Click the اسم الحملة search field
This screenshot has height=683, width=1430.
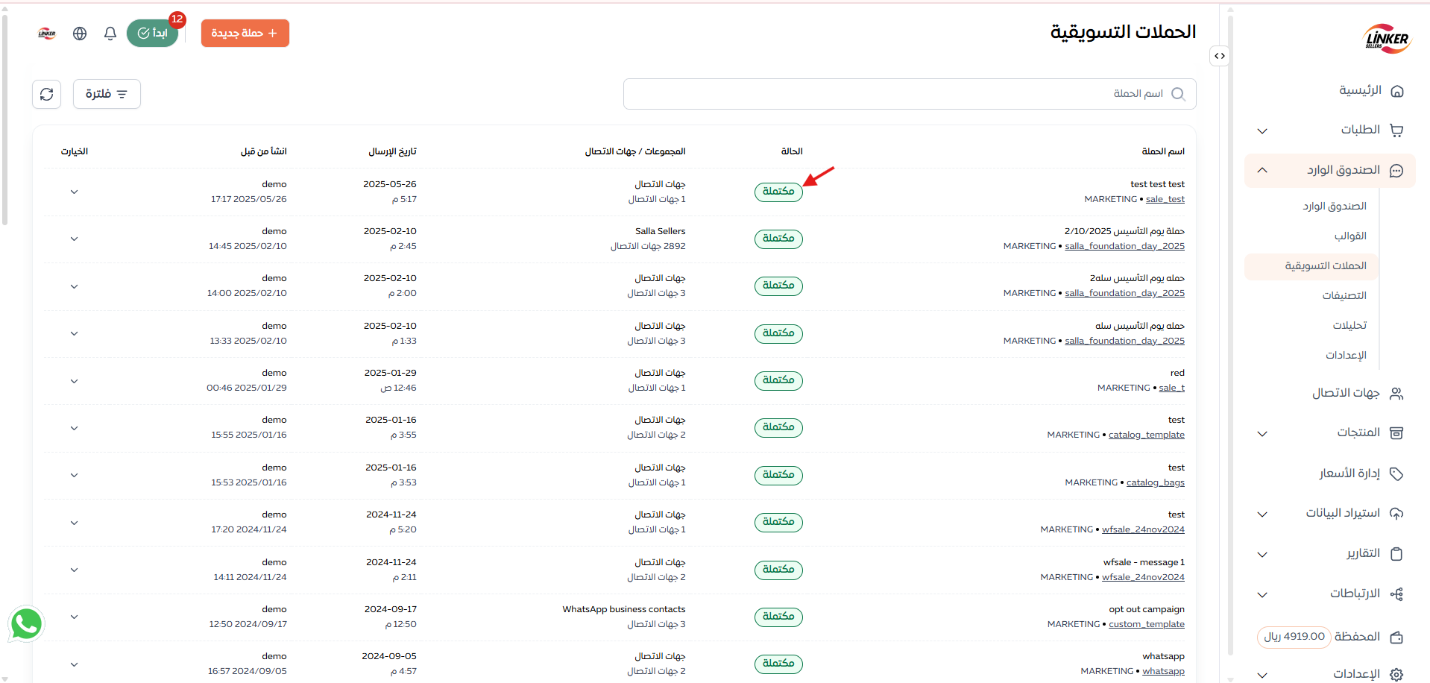(x=909, y=94)
